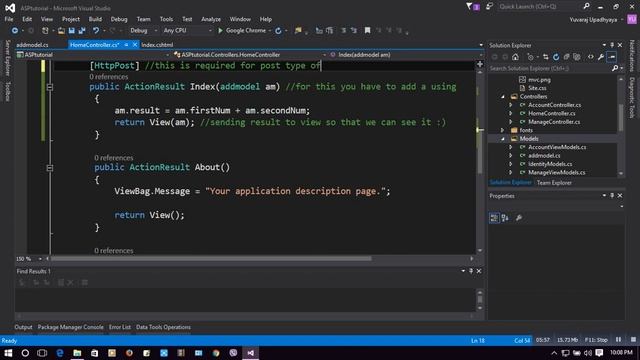The image size is (640, 360).
Task: Click Alphabetical sort icon in Properties panel
Action: (x=505, y=218)
